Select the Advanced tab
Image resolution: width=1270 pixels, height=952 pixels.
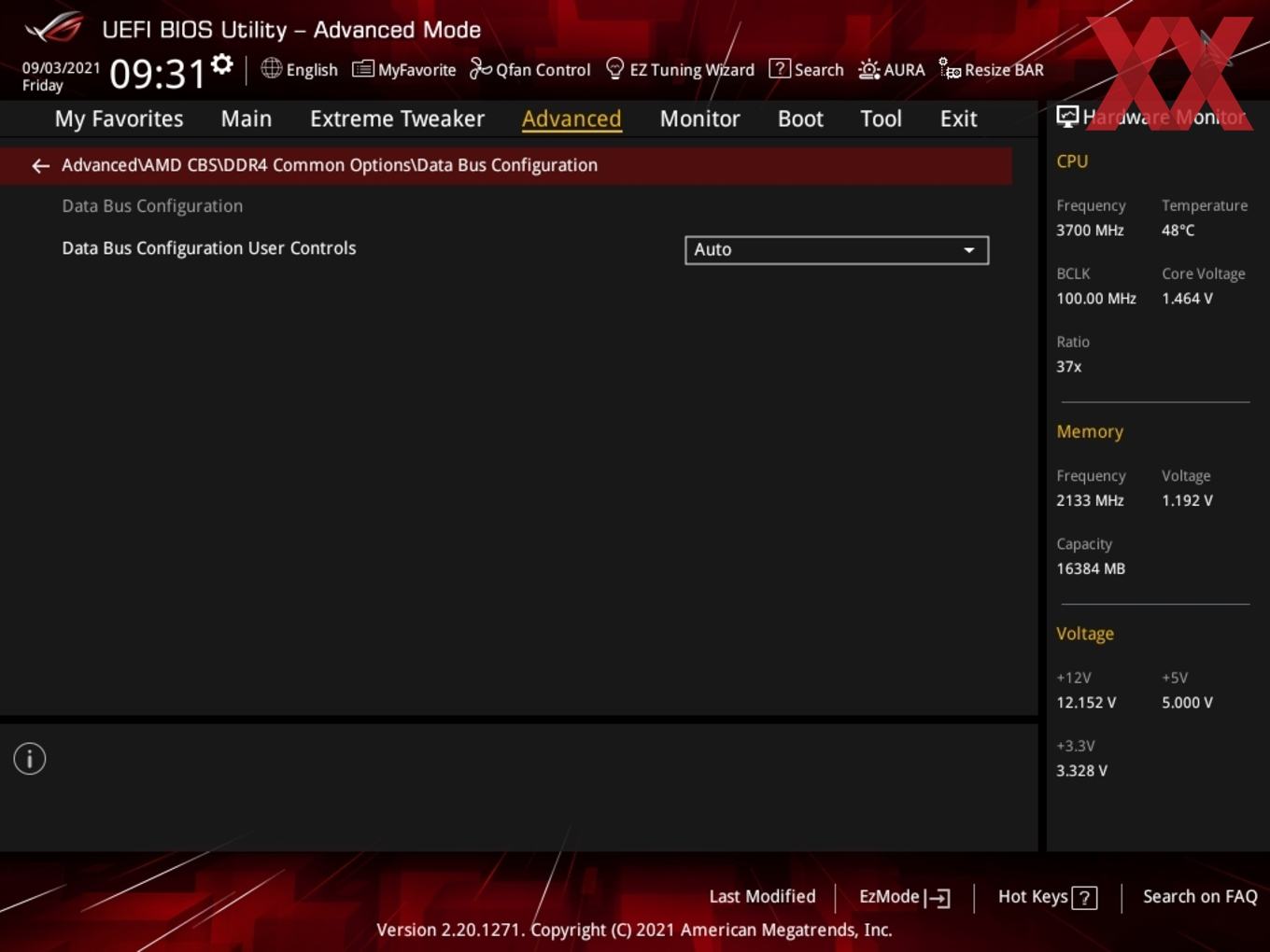tap(571, 119)
